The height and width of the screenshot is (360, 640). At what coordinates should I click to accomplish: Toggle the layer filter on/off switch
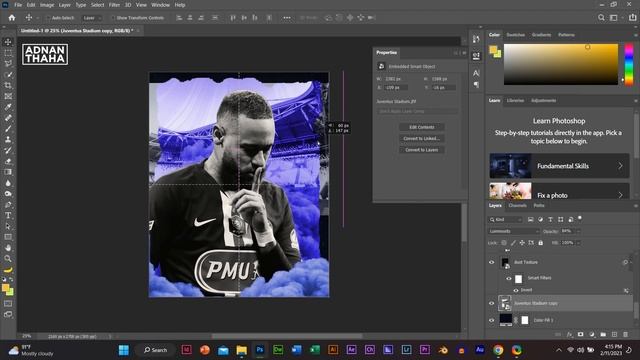point(580,218)
